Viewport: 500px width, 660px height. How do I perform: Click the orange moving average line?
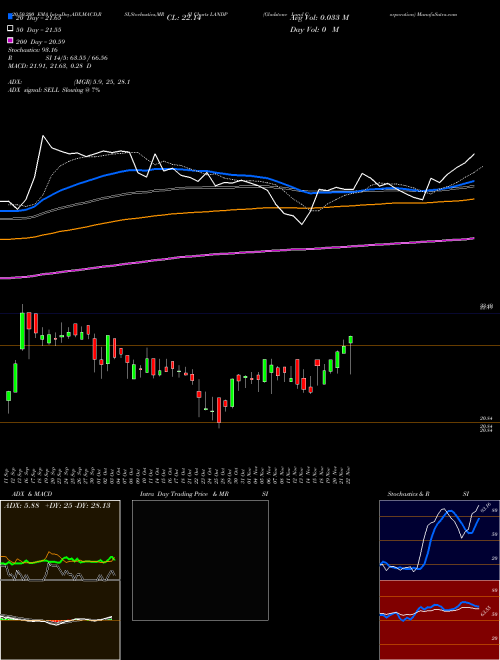pyautogui.click(x=236, y=210)
